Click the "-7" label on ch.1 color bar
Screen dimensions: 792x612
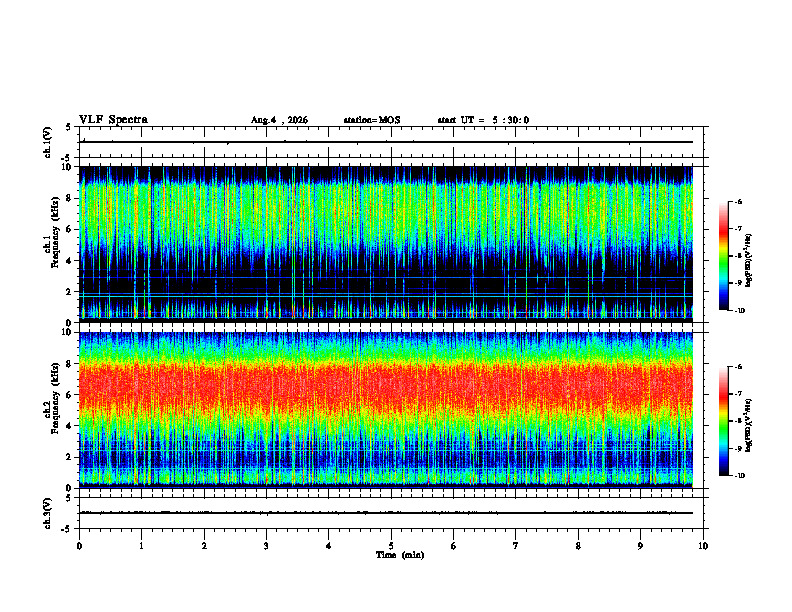pyautogui.click(x=739, y=229)
